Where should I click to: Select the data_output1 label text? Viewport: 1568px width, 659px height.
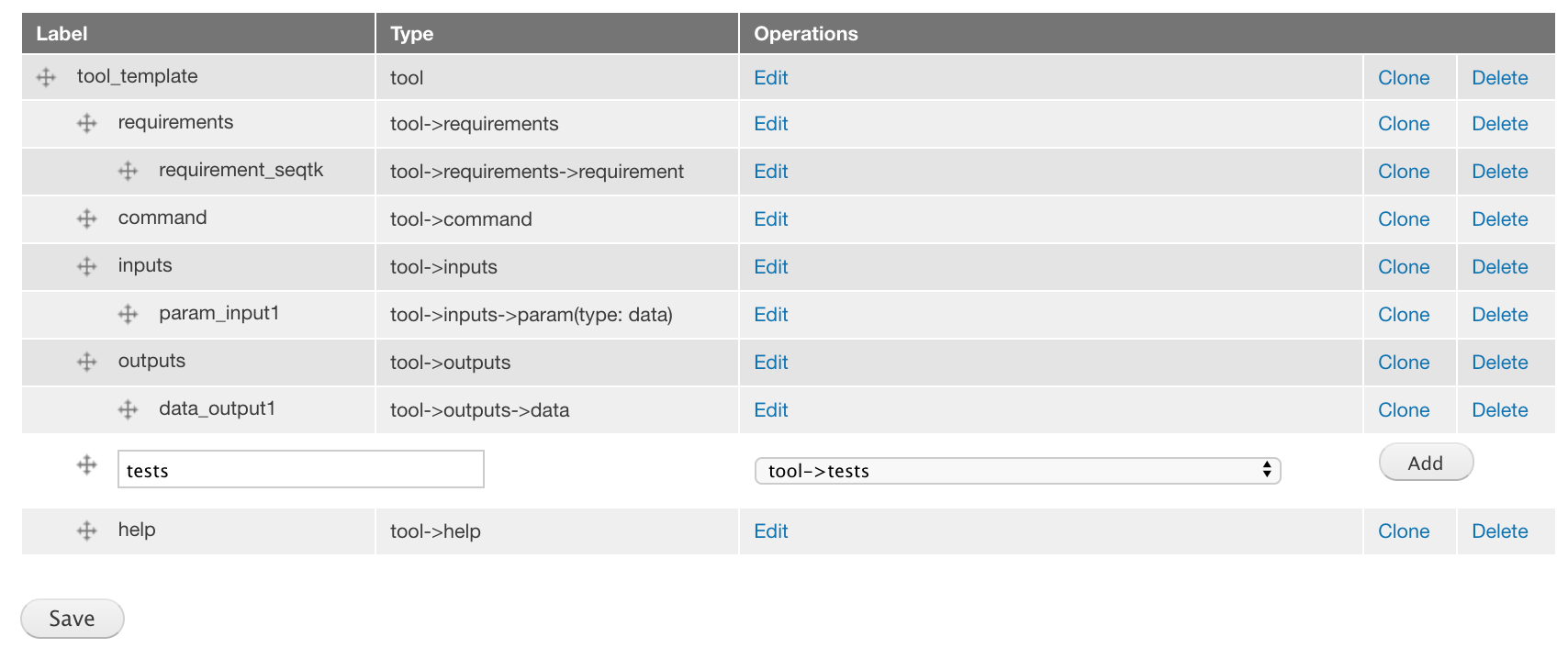pyautogui.click(x=218, y=408)
